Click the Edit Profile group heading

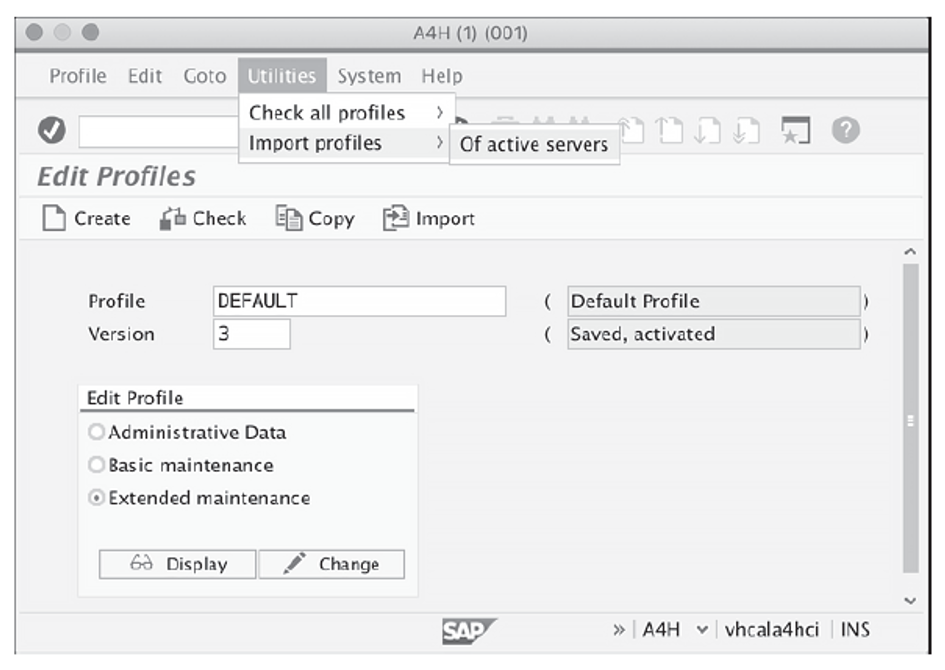click(135, 398)
